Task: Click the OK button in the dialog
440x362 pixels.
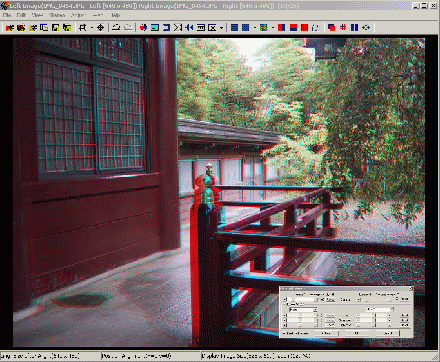Action: 357,333
